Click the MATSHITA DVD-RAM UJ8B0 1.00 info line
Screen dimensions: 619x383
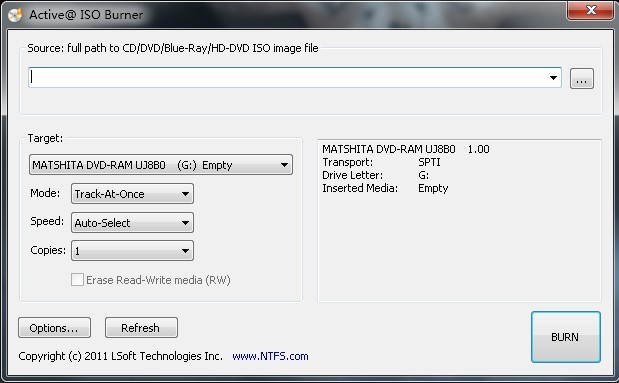pyautogui.click(x=406, y=149)
